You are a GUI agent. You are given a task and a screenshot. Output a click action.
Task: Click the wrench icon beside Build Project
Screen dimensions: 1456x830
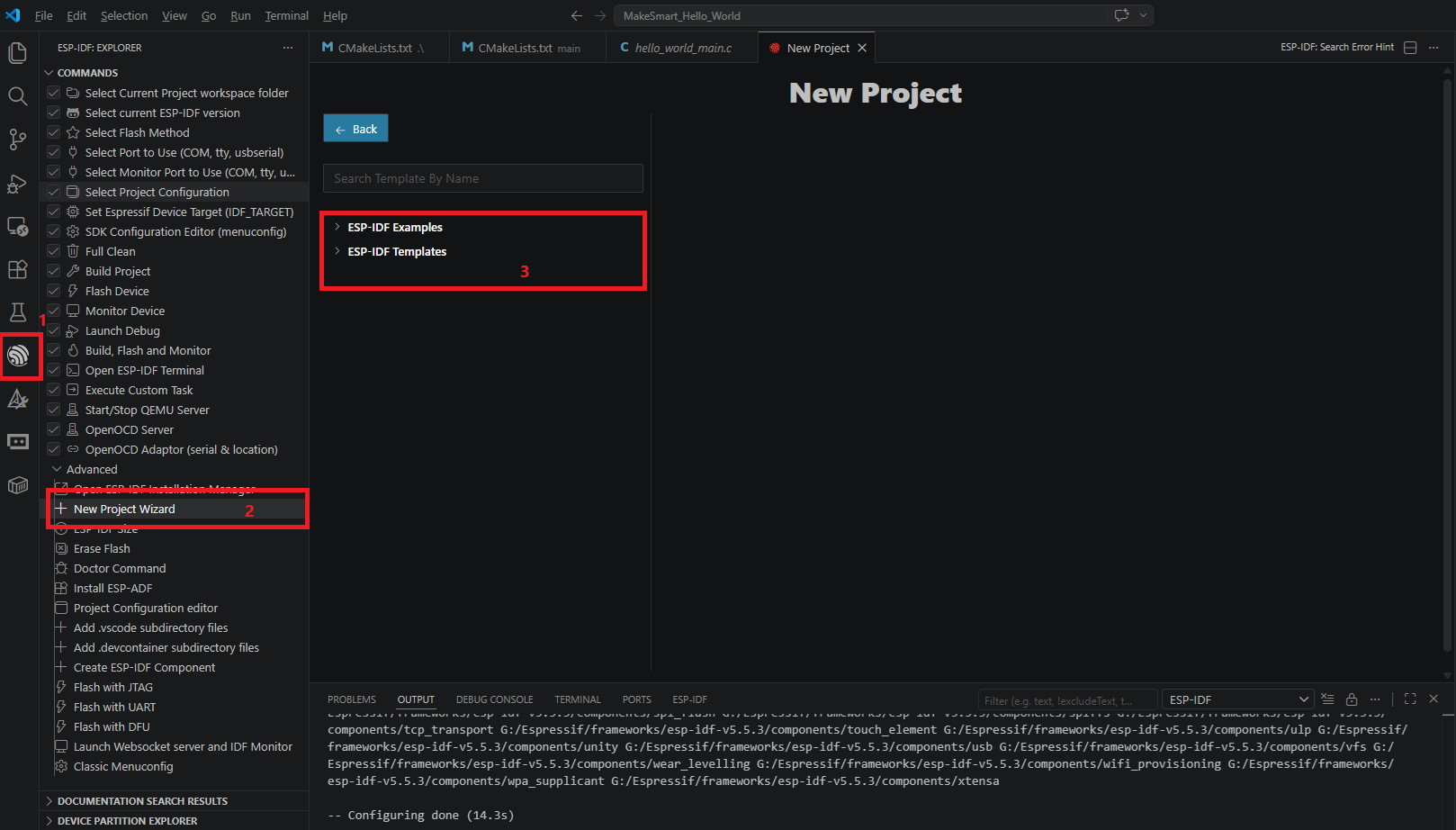point(73,271)
